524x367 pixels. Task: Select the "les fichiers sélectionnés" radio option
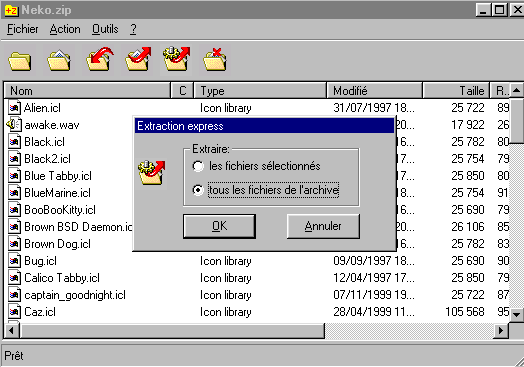pos(198,166)
